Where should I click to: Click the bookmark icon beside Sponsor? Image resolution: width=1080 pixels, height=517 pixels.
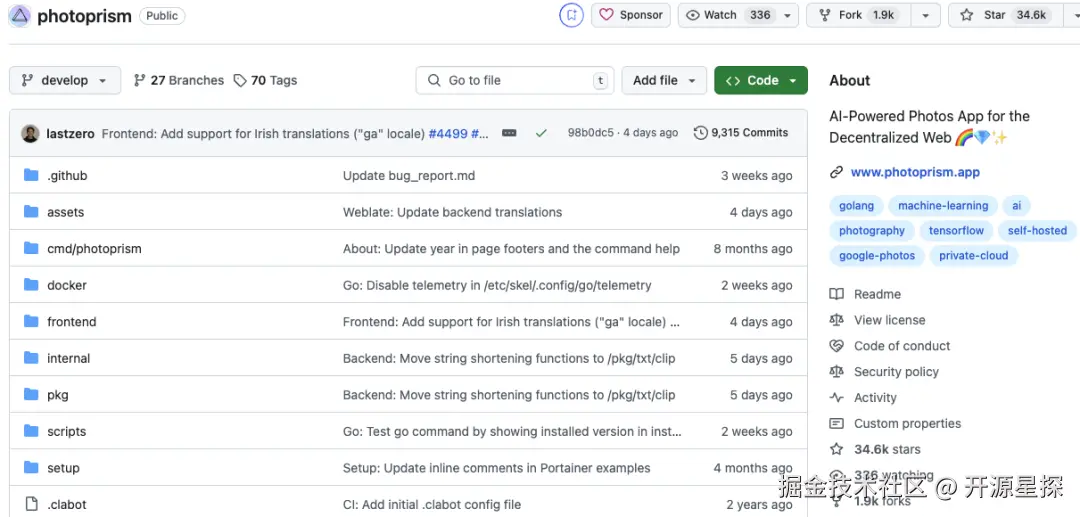[x=571, y=15]
